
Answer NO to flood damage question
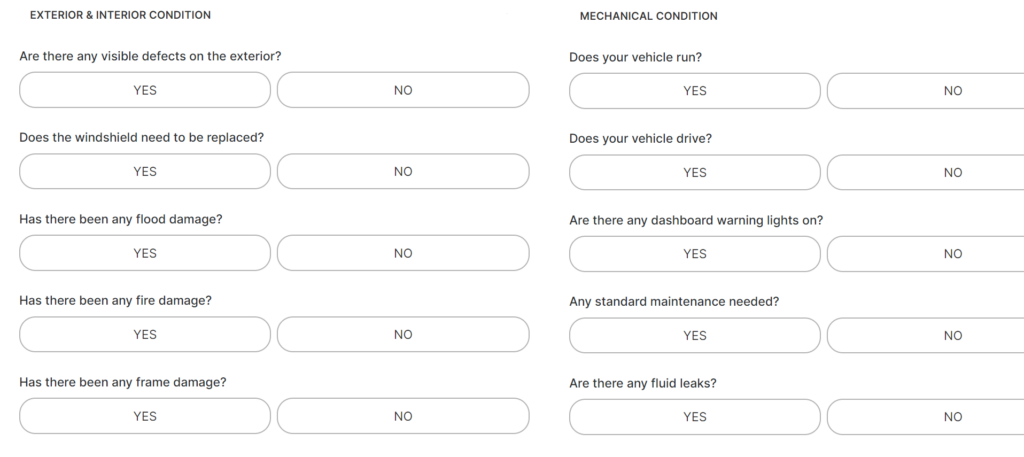point(403,253)
